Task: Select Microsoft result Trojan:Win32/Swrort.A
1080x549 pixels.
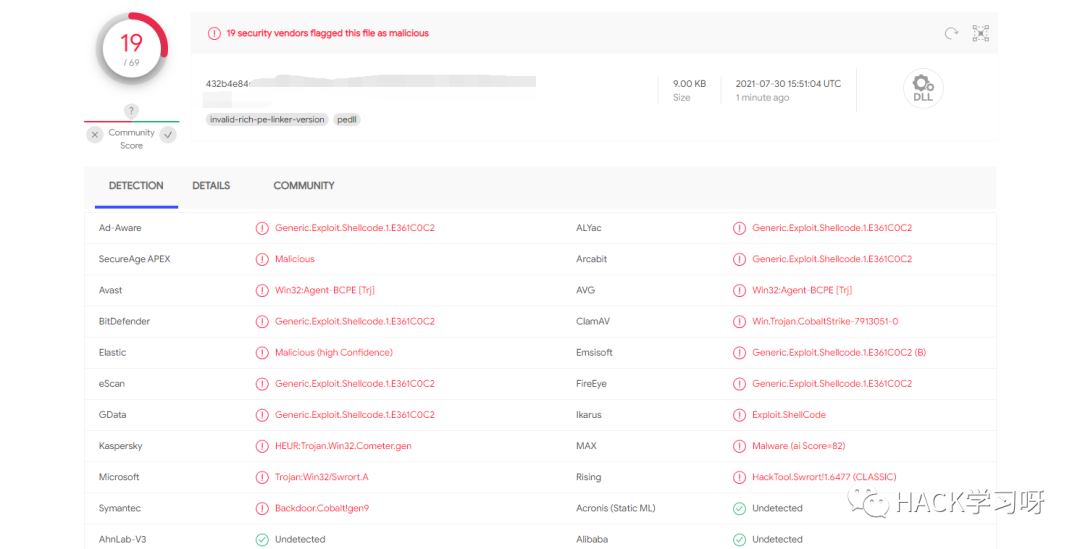Action: [x=322, y=477]
